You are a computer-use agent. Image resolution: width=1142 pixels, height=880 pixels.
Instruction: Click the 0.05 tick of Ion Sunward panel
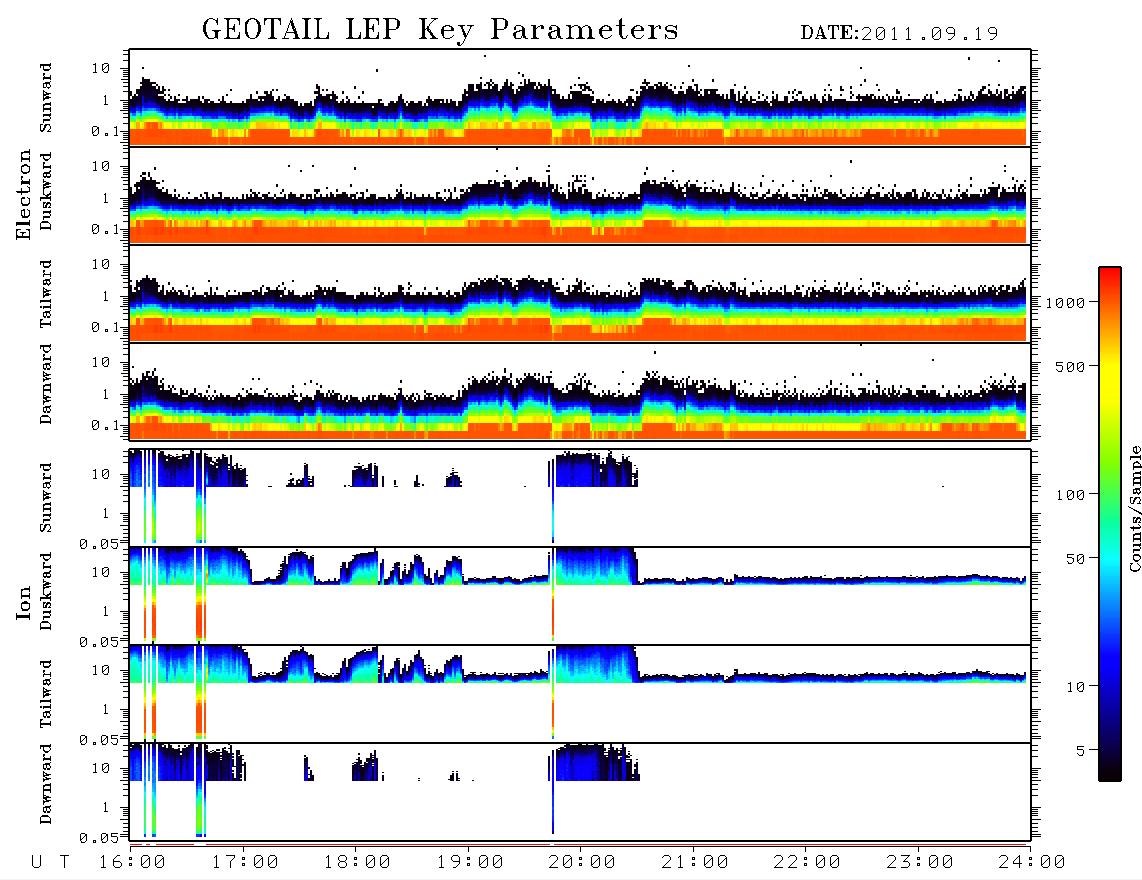[x=98, y=543]
